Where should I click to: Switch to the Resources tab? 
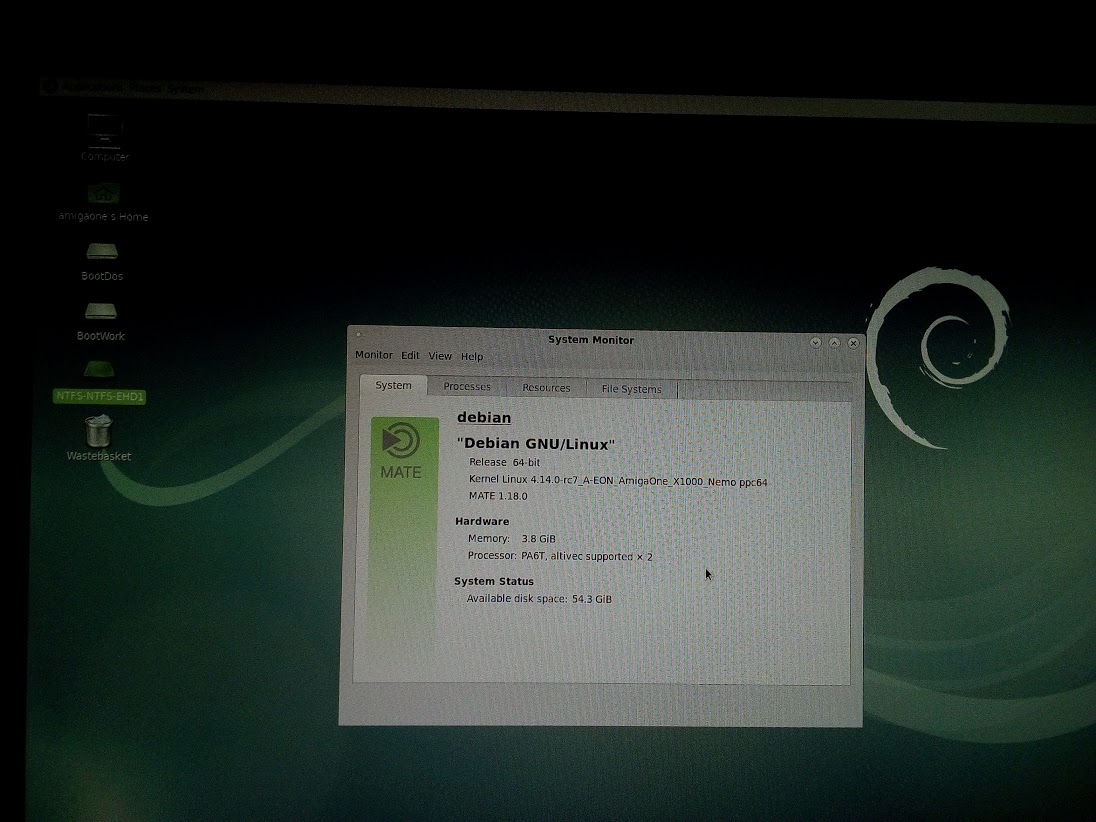tap(546, 388)
